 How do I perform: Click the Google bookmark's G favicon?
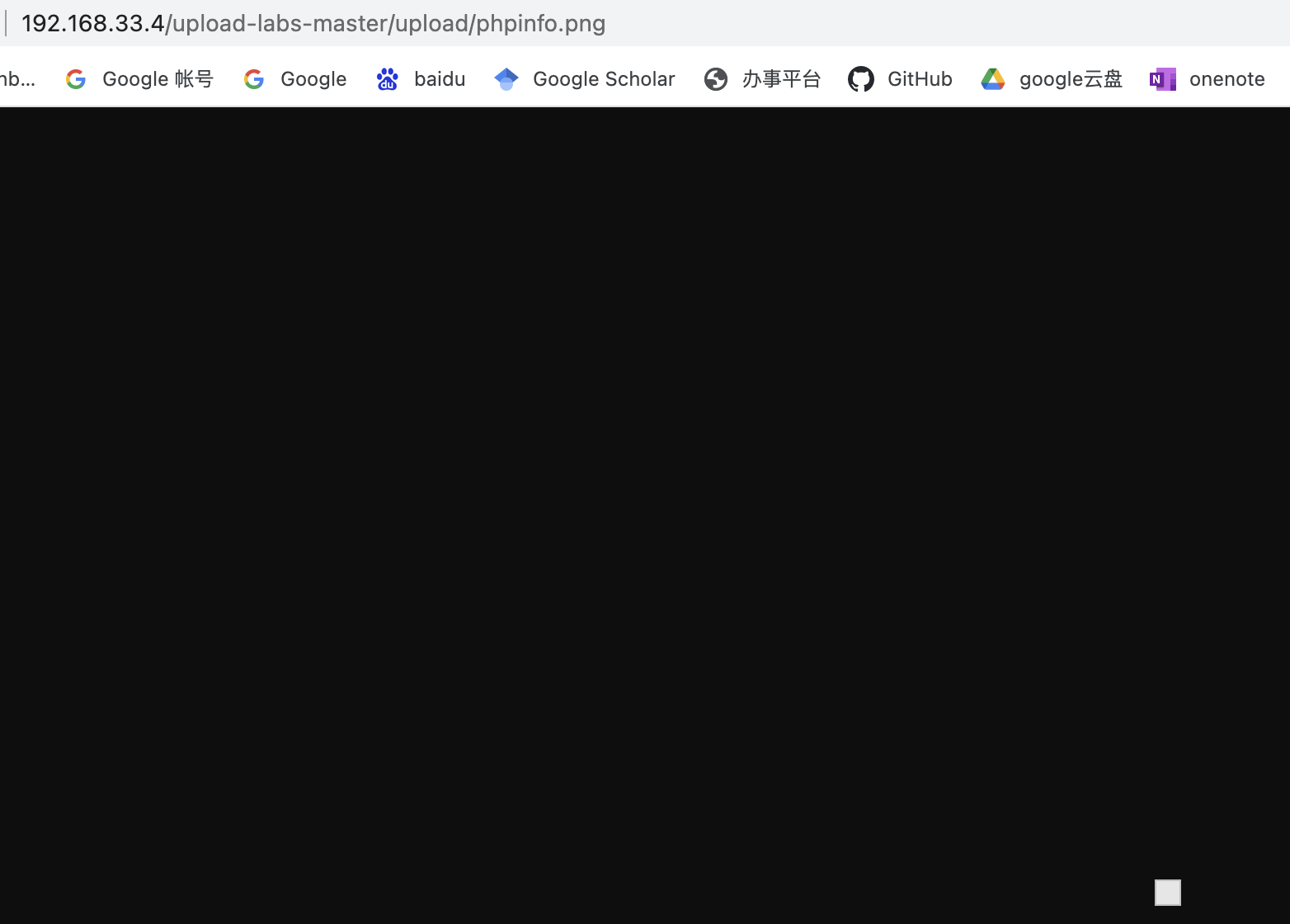click(254, 79)
